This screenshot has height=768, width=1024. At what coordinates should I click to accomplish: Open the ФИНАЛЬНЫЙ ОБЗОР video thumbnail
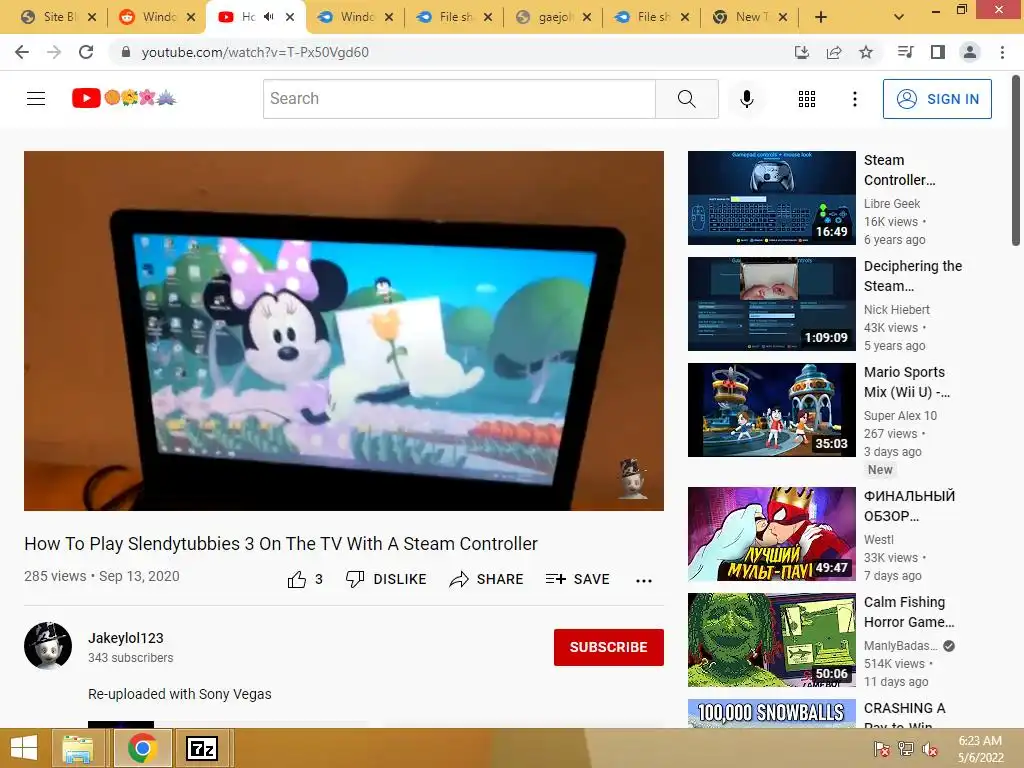(x=771, y=534)
